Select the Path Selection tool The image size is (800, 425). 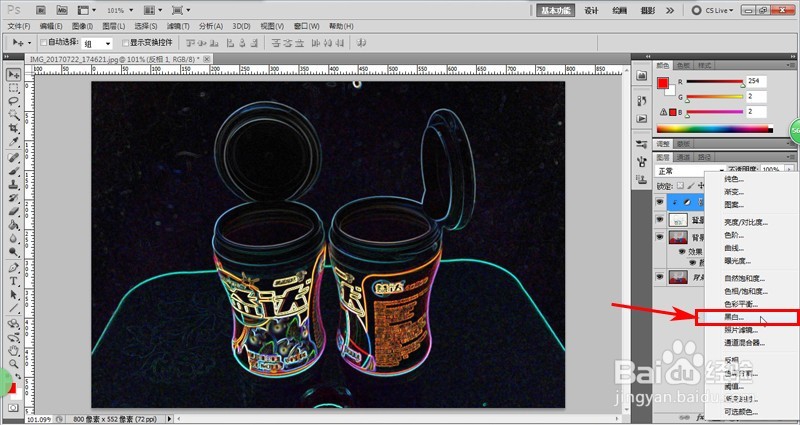(13, 294)
